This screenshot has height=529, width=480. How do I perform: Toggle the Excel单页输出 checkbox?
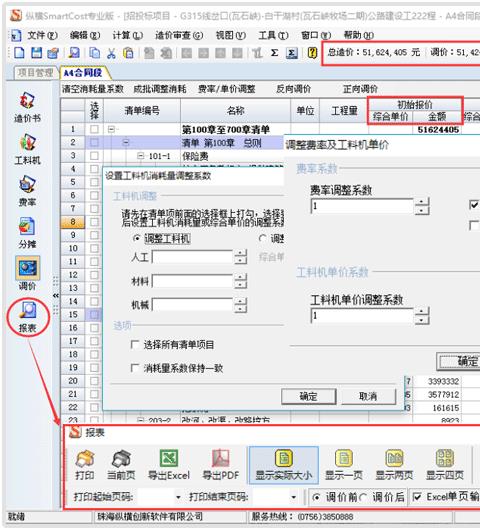point(417,497)
